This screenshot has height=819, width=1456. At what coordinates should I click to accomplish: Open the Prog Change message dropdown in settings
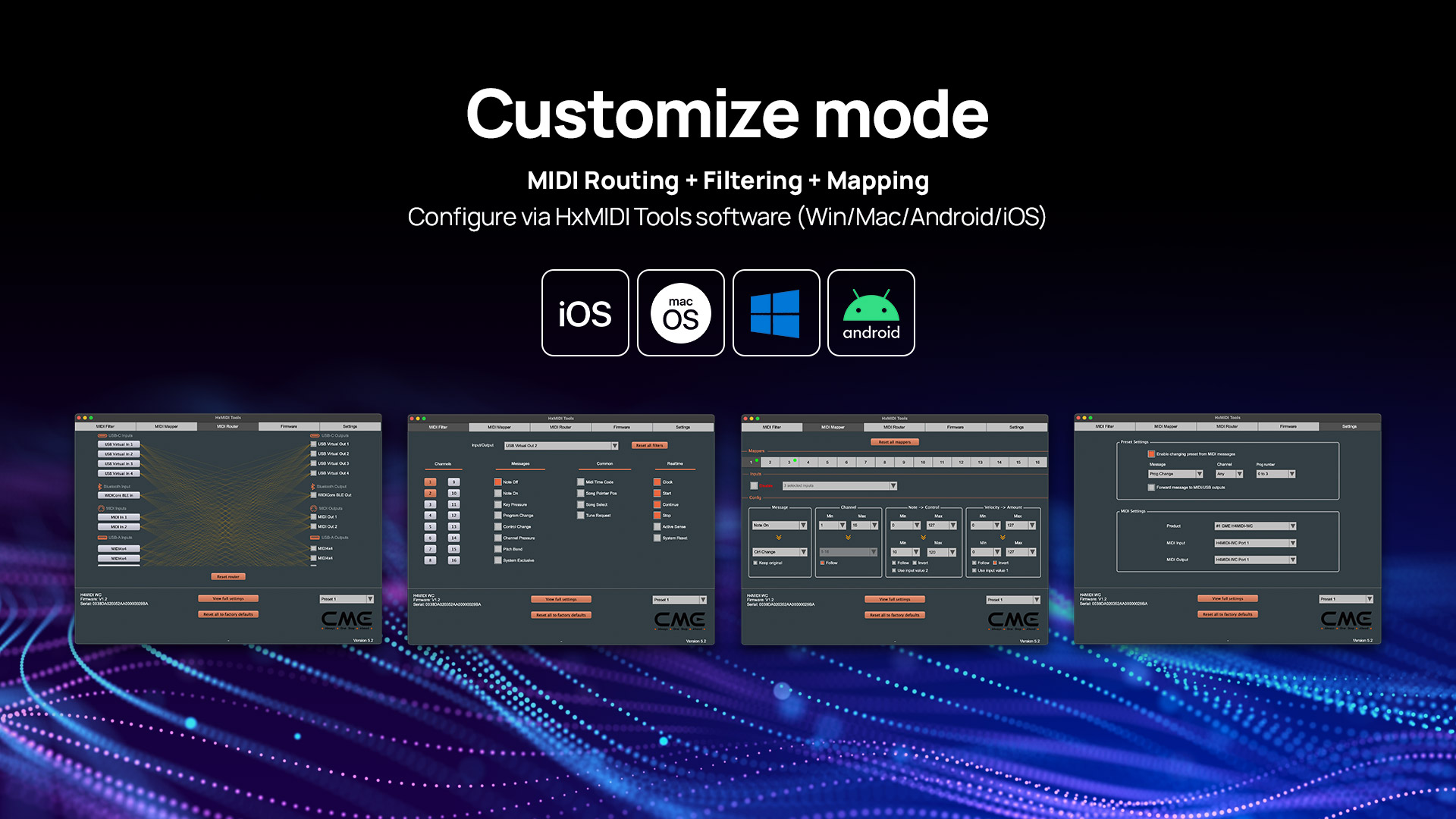(1175, 473)
